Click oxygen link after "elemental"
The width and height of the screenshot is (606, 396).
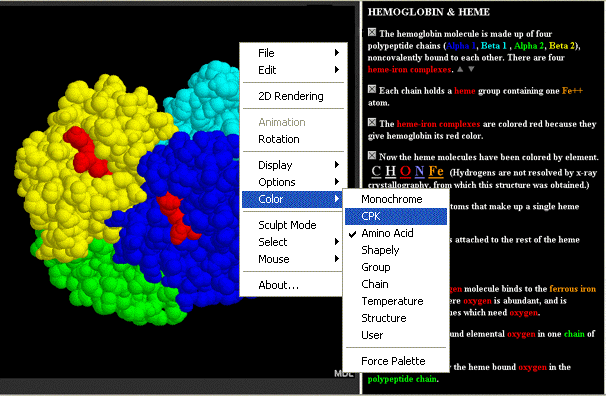click(521, 334)
